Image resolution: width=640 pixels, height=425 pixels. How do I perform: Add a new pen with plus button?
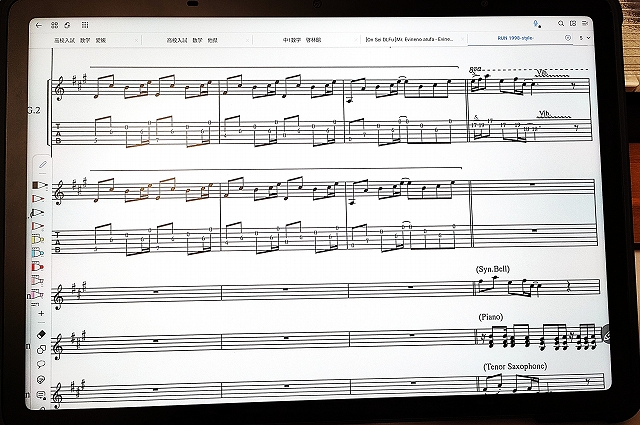(x=40, y=313)
